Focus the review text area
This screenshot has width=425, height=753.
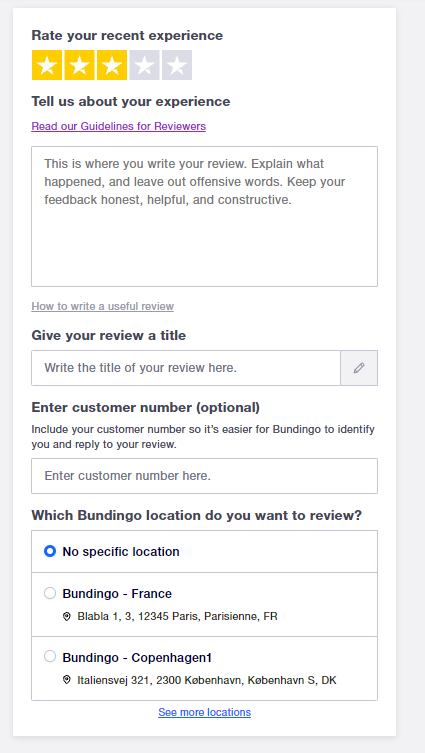pyautogui.click(x=205, y=217)
